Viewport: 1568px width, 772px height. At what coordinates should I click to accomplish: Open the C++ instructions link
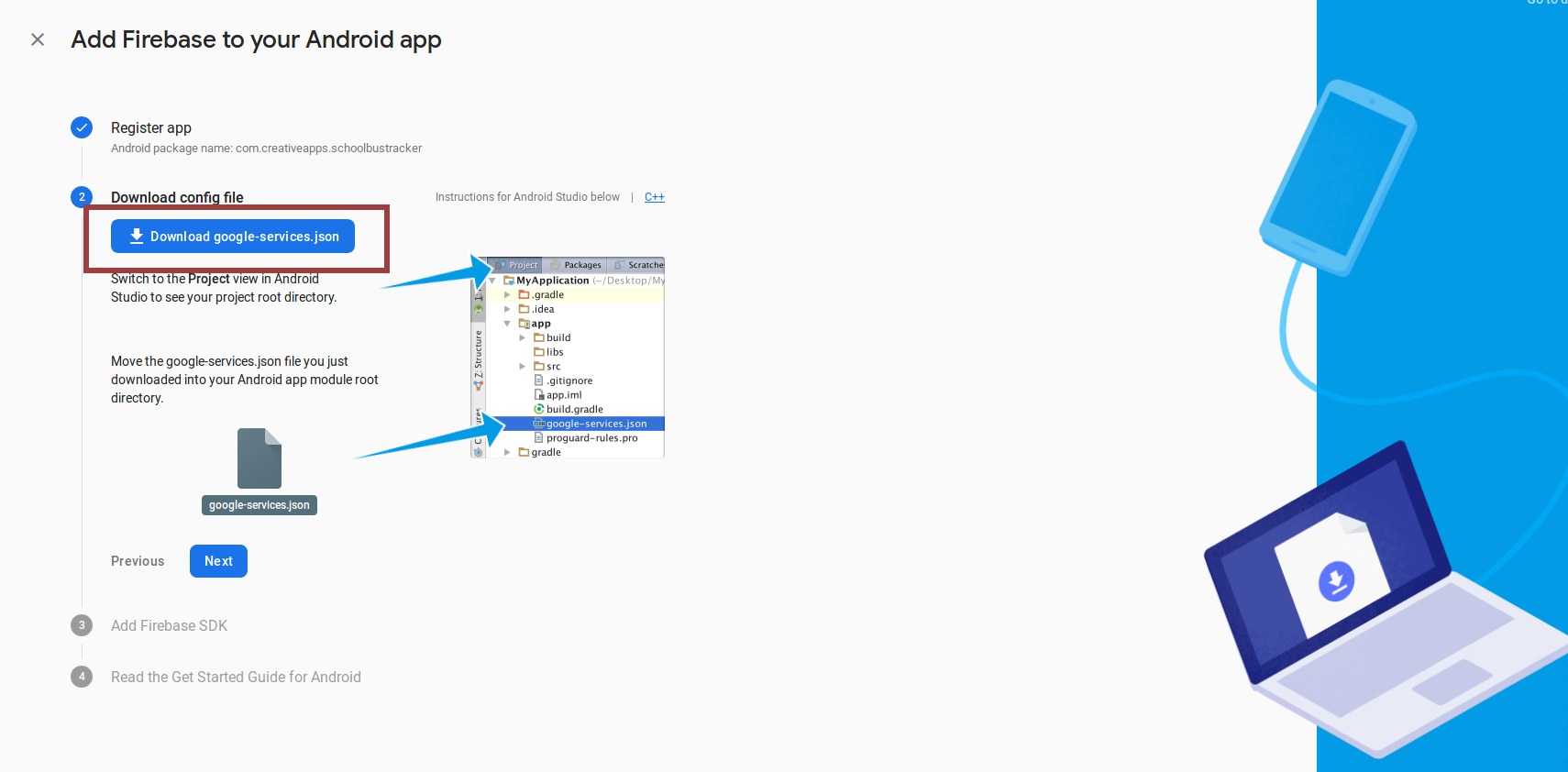pyautogui.click(x=655, y=197)
